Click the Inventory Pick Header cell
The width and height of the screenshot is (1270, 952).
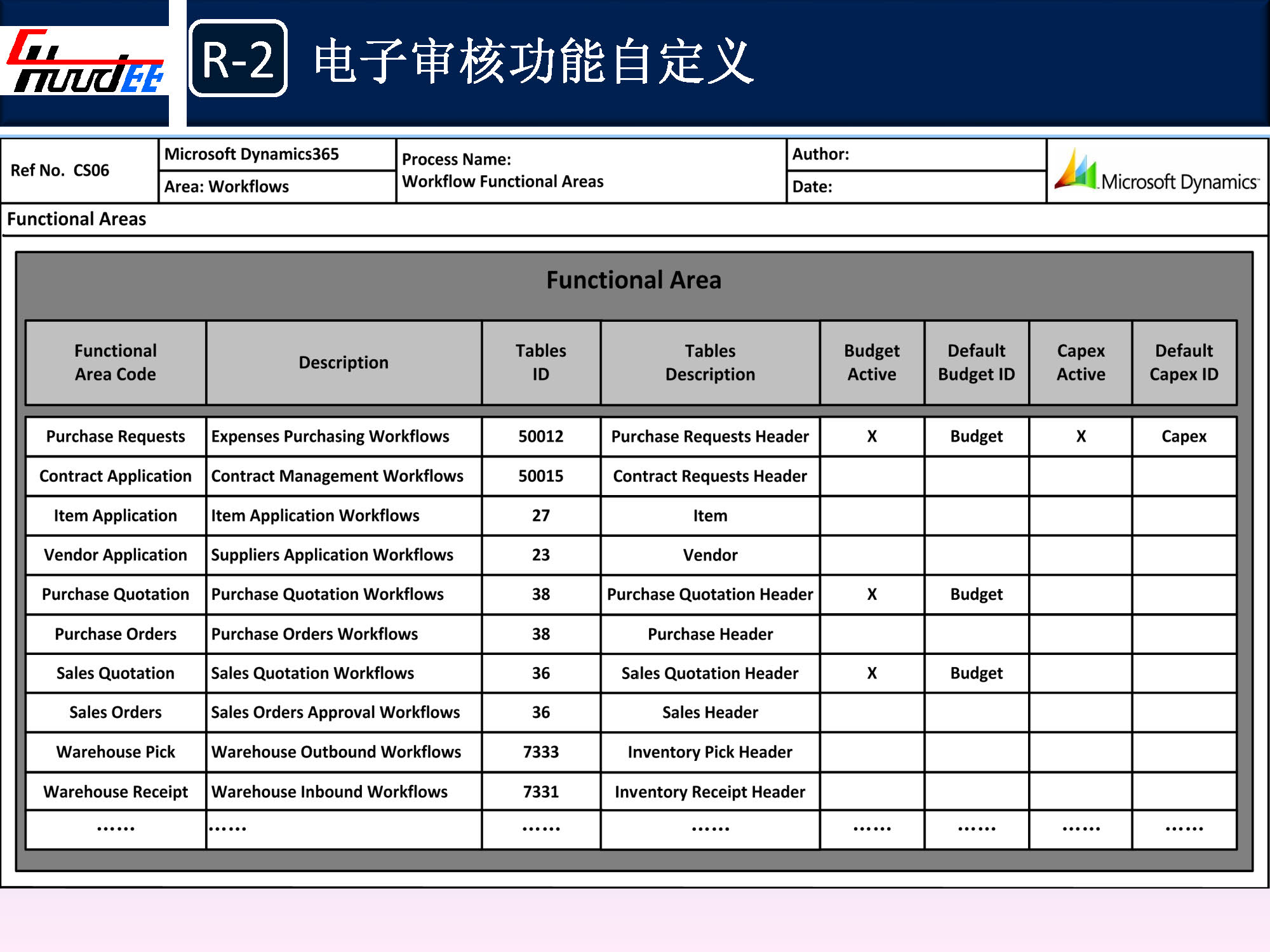710,752
